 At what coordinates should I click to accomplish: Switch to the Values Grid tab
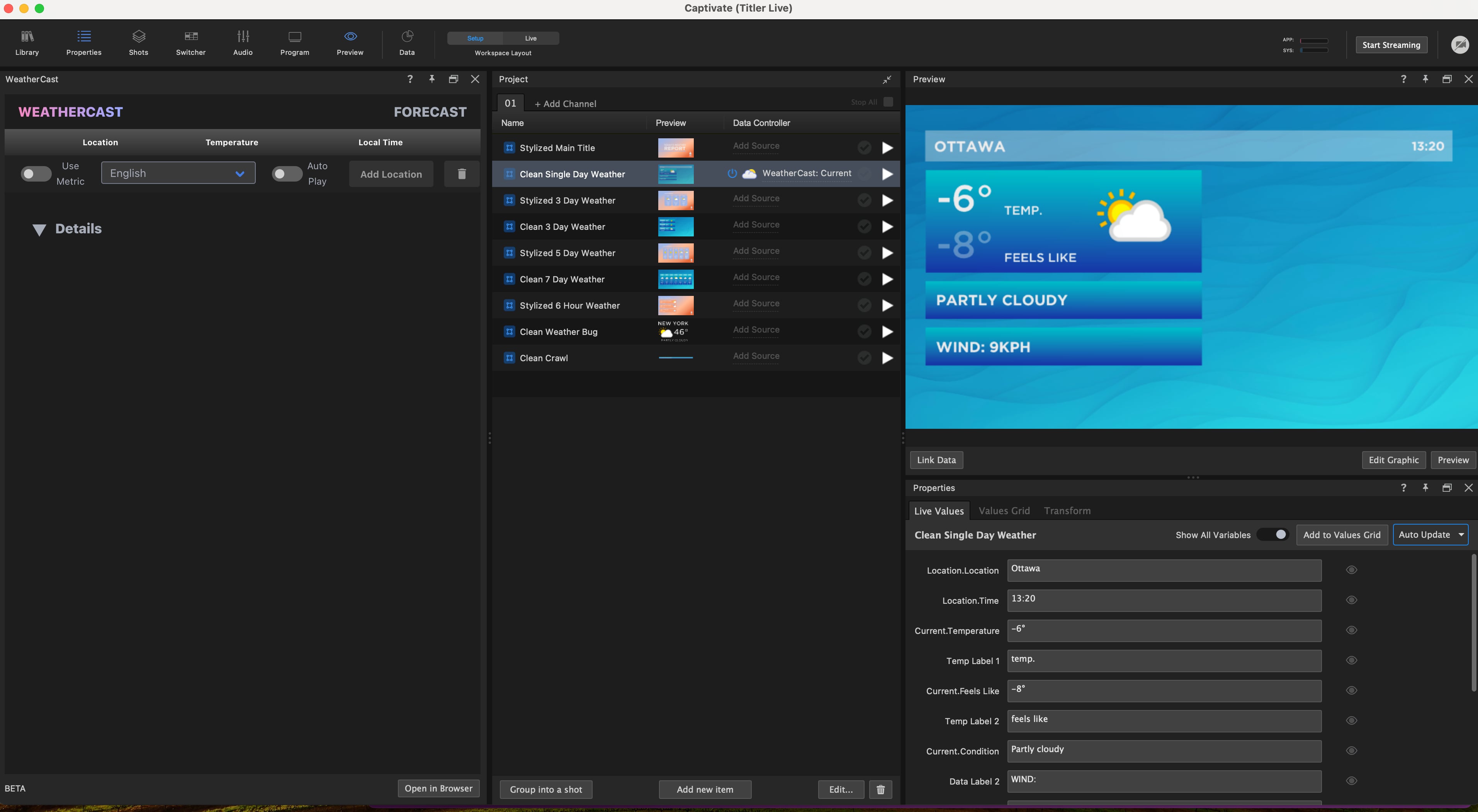(1004, 511)
